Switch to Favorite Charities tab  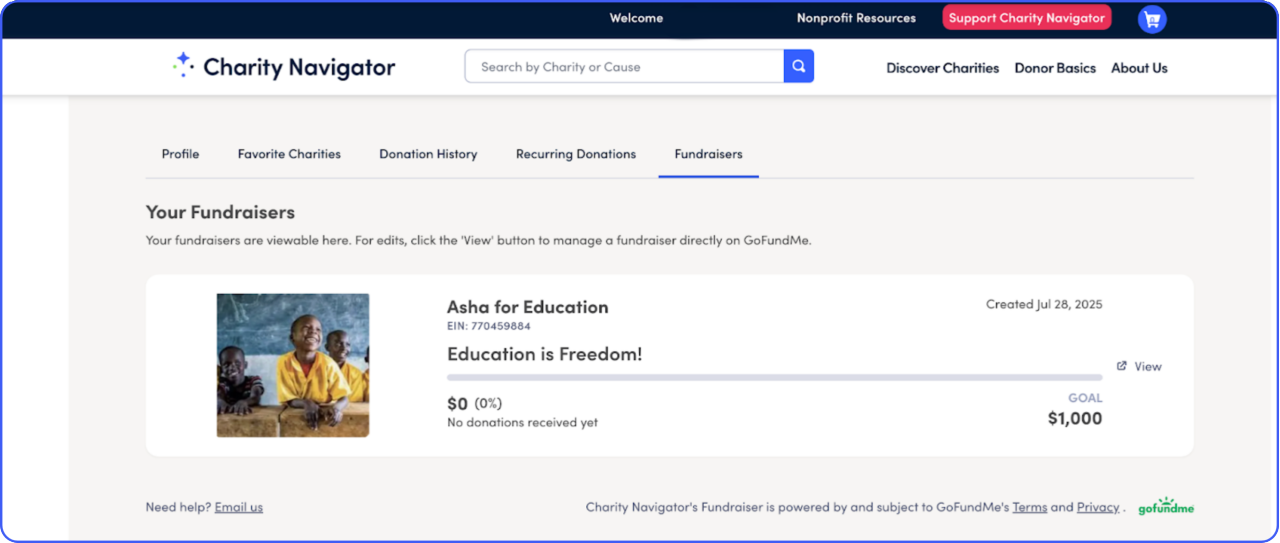click(289, 154)
